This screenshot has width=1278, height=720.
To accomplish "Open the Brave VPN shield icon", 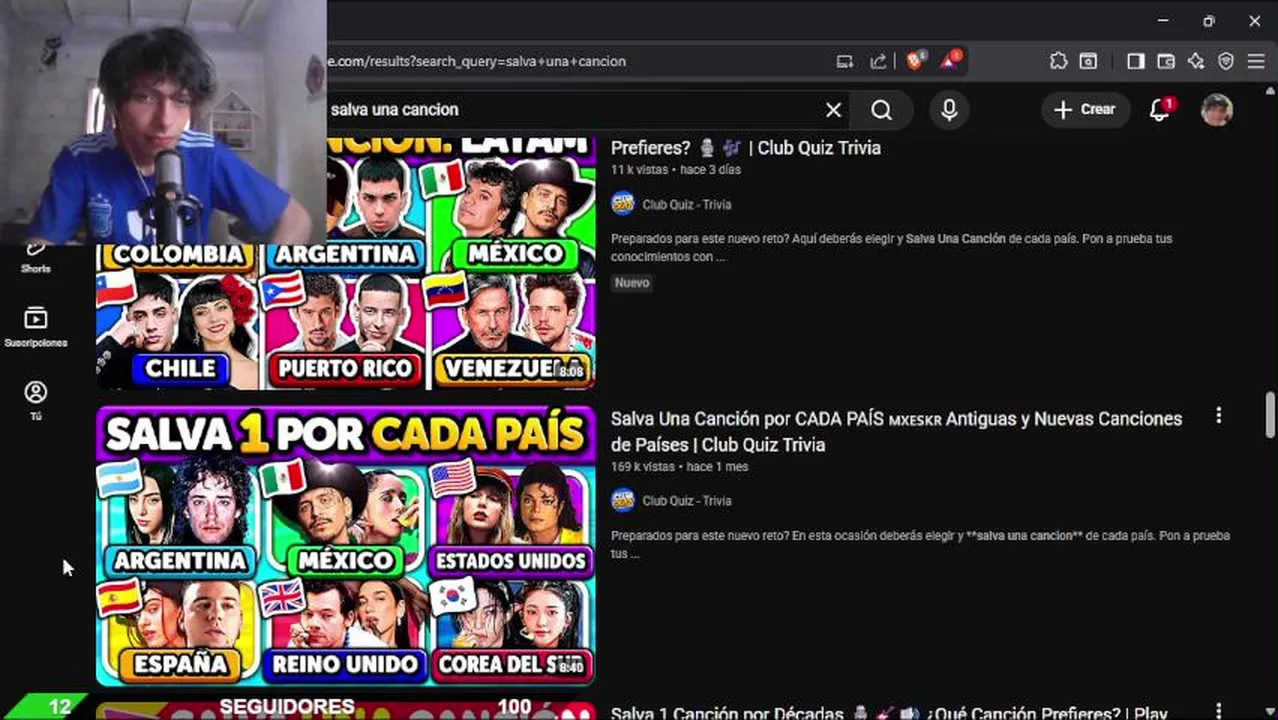I will (x=1226, y=61).
